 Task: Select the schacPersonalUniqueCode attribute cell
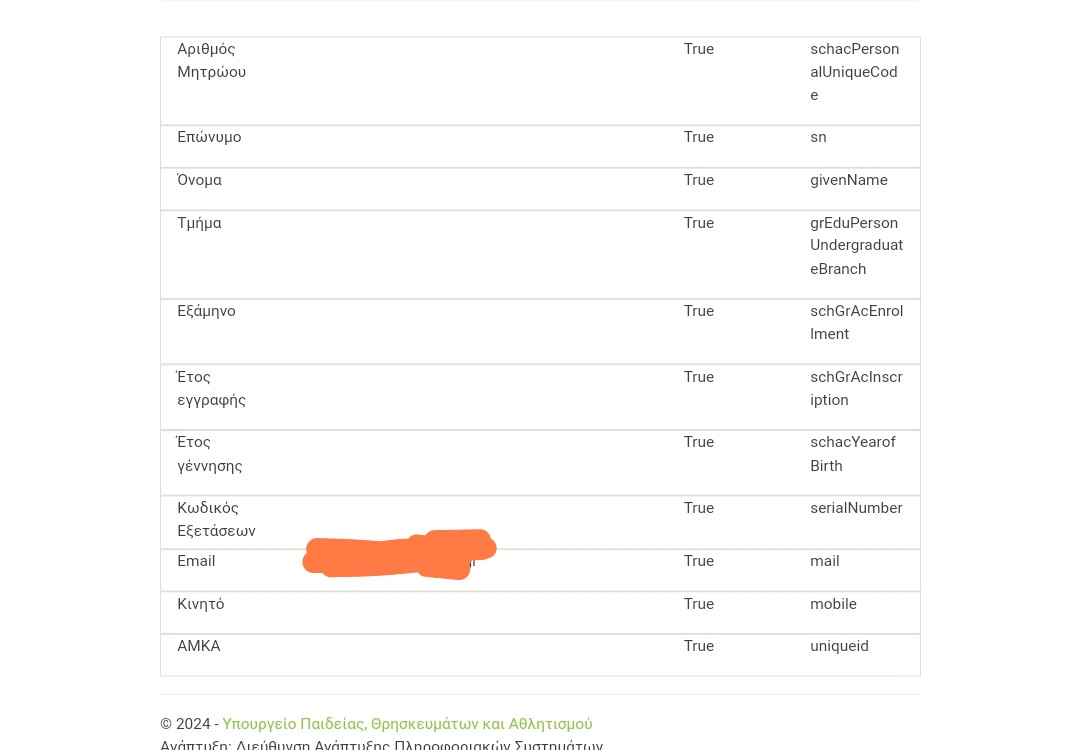(x=854, y=72)
